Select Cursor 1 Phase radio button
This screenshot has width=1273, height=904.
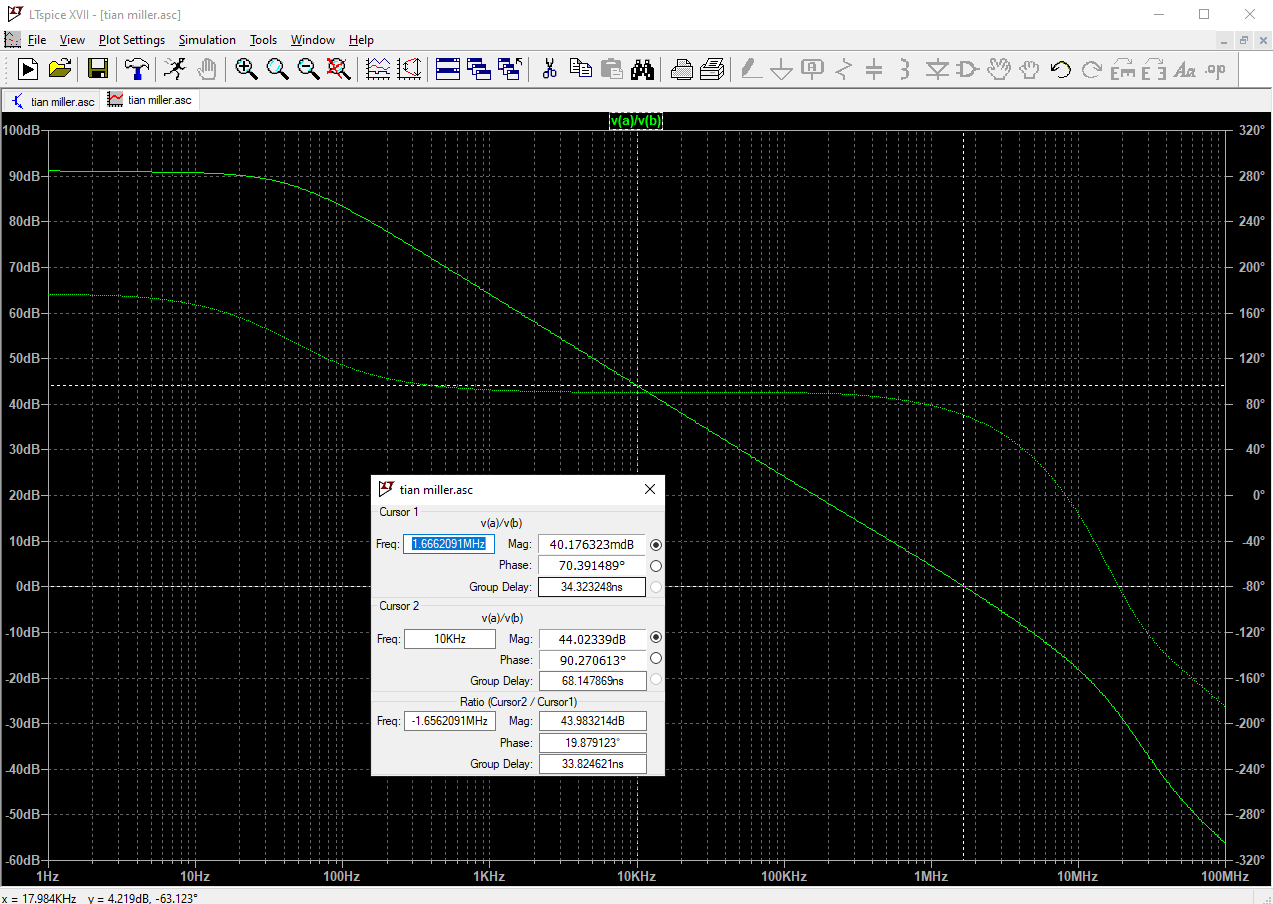pos(656,566)
